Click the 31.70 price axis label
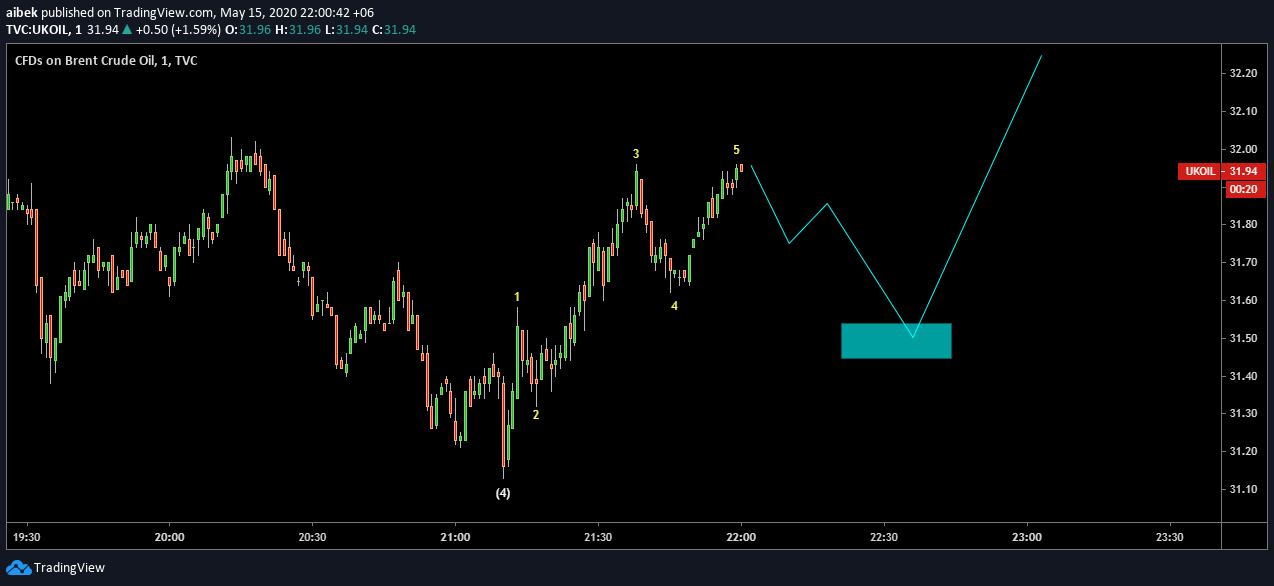This screenshot has width=1274, height=586. (x=1244, y=262)
